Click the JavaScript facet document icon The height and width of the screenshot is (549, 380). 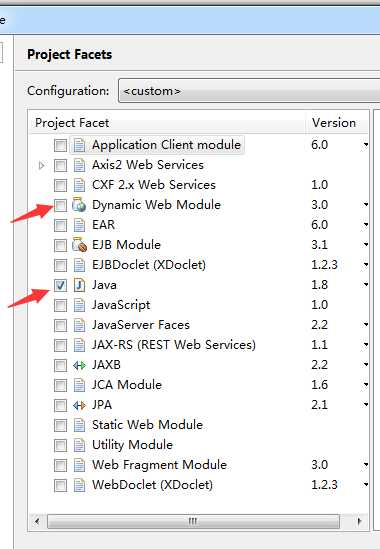[79, 305]
